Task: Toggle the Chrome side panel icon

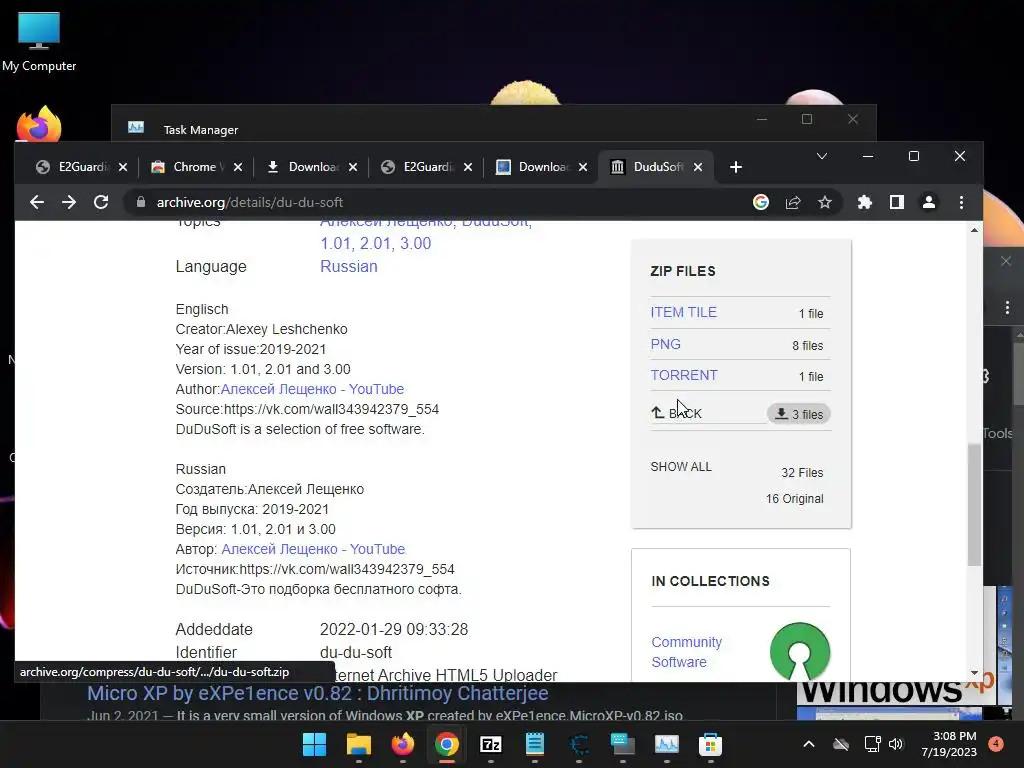Action: 897,202
